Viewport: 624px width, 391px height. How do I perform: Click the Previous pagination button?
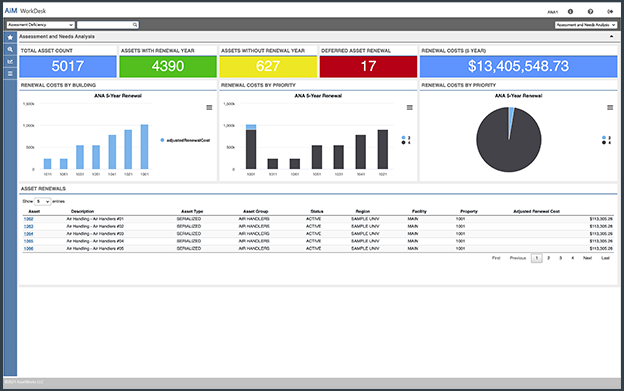518,258
